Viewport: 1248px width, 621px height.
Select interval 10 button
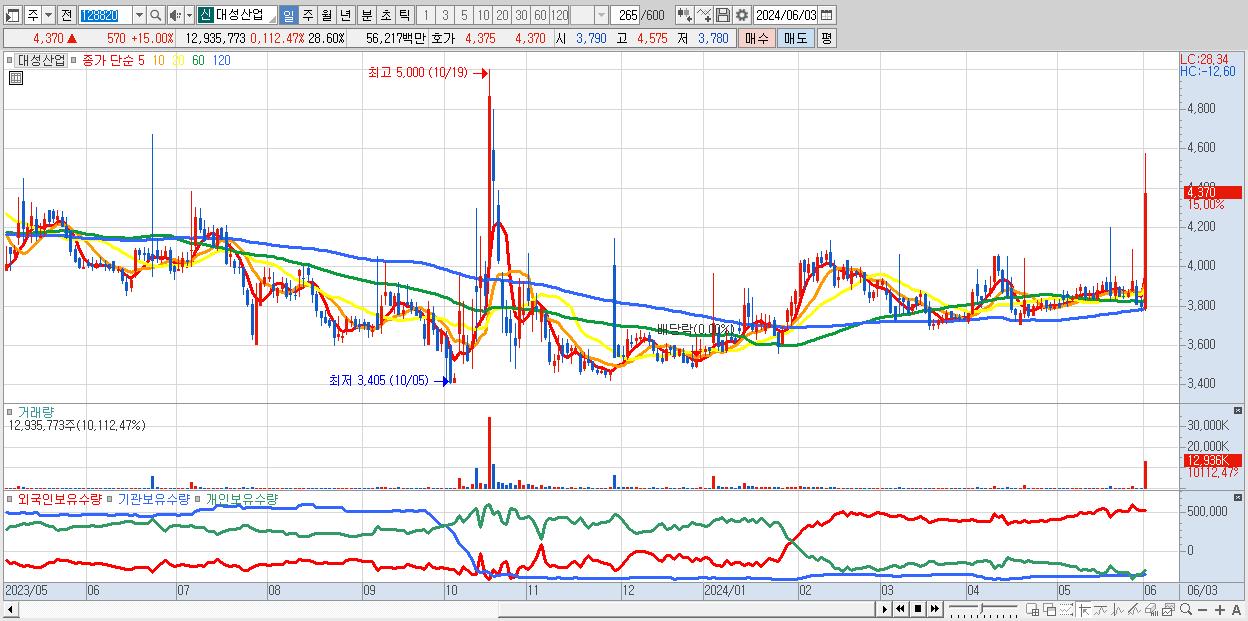483,15
